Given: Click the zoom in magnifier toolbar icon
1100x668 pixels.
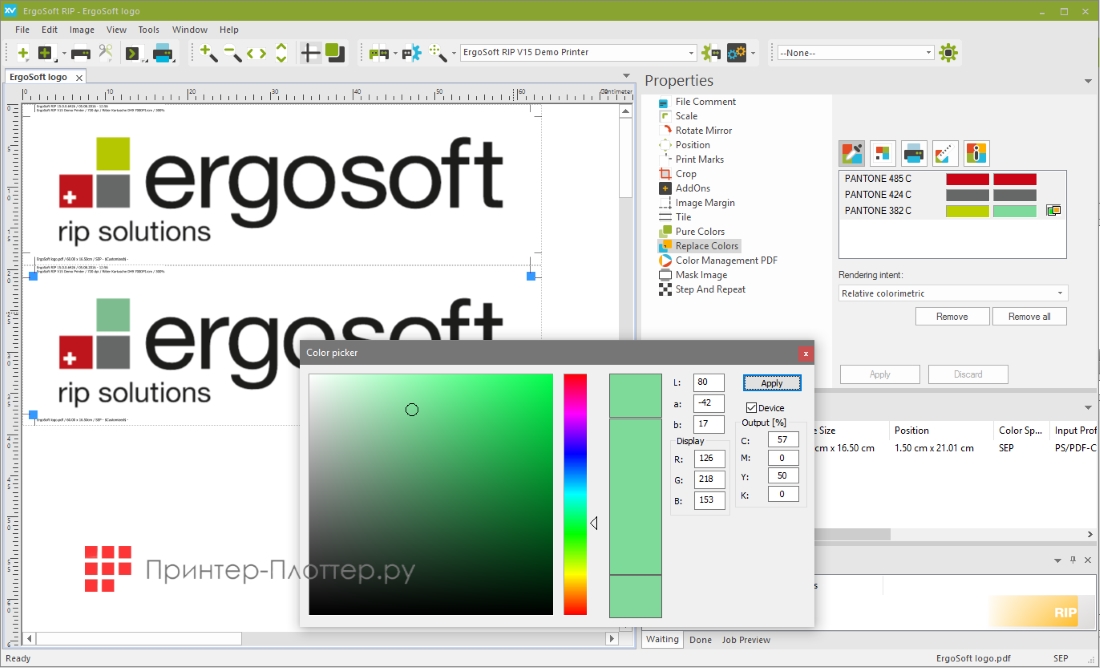Looking at the screenshot, I should point(207,53).
